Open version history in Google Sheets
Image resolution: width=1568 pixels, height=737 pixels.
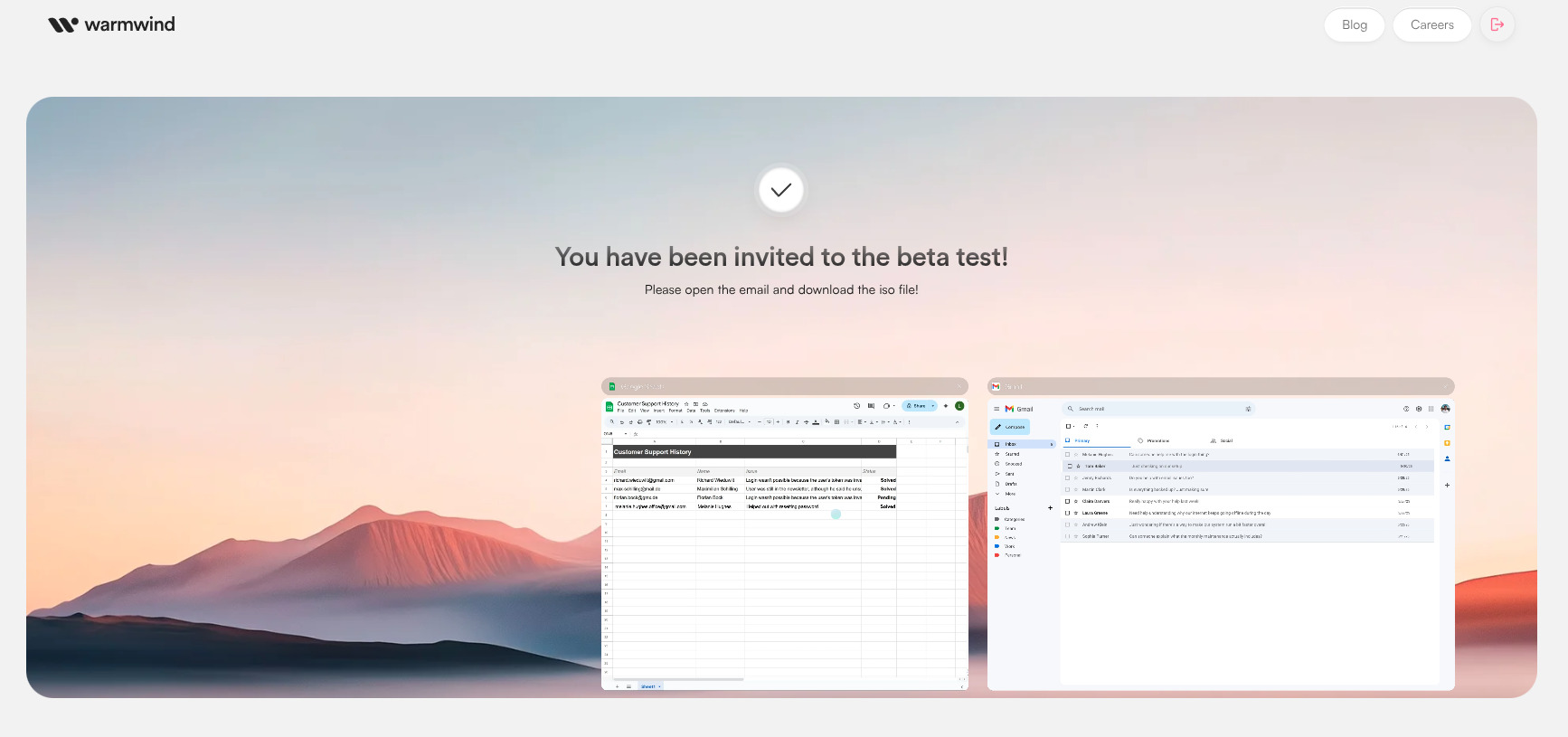pyautogui.click(x=857, y=406)
